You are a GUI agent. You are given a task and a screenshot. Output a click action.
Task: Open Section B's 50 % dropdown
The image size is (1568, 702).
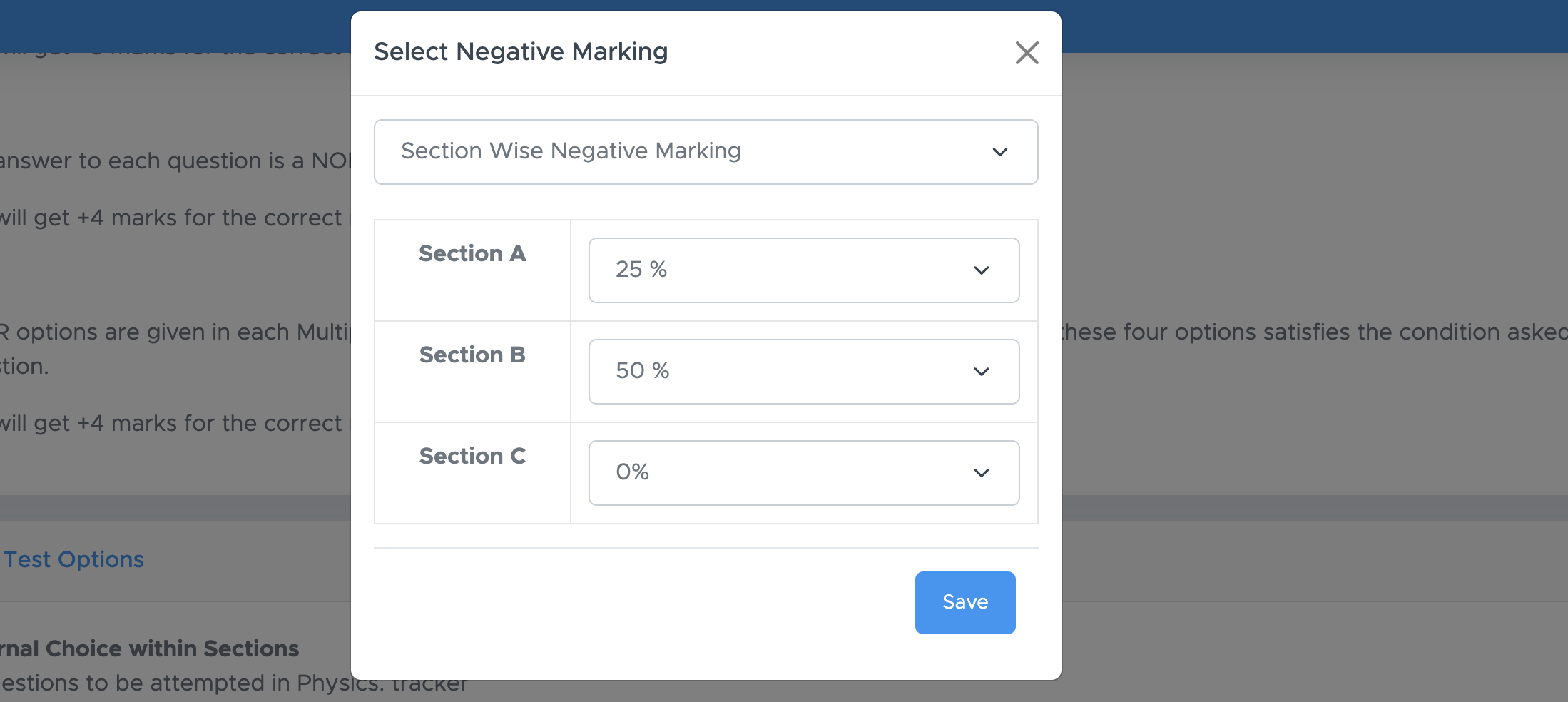pyautogui.click(x=803, y=371)
